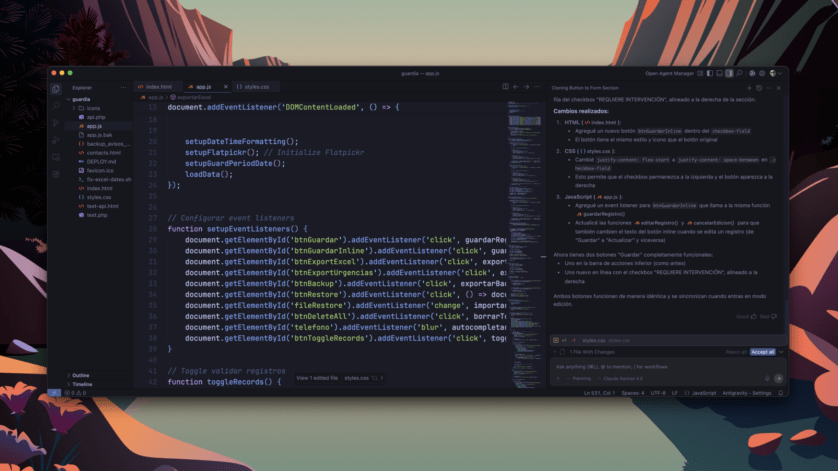Open api.php in explorer
Image resolution: width=838 pixels, height=471 pixels.
coord(96,117)
